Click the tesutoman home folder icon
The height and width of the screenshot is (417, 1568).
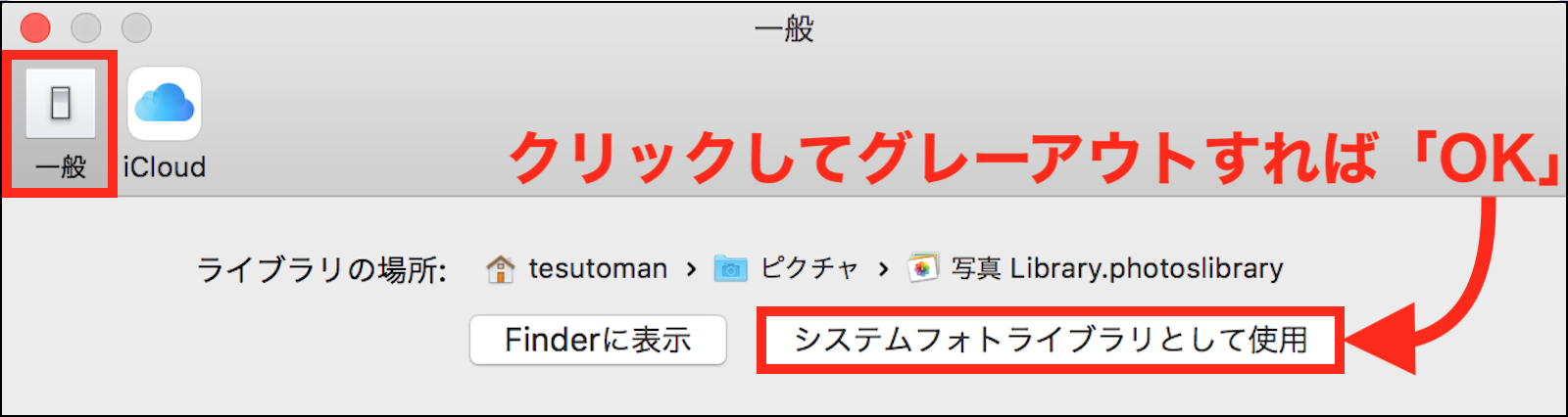500,269
